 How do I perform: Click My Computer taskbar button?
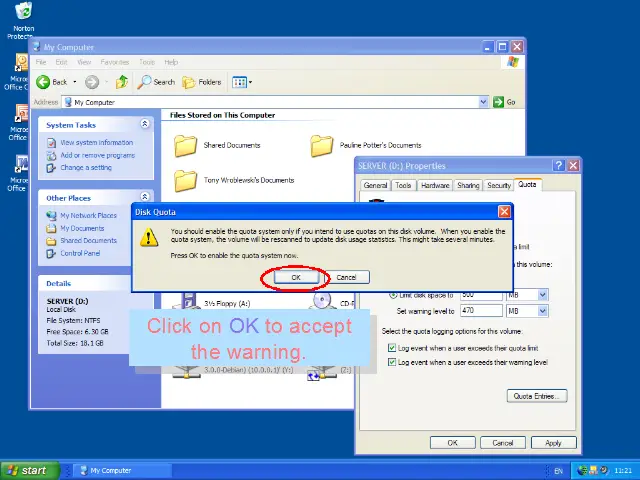click(122, 471)
